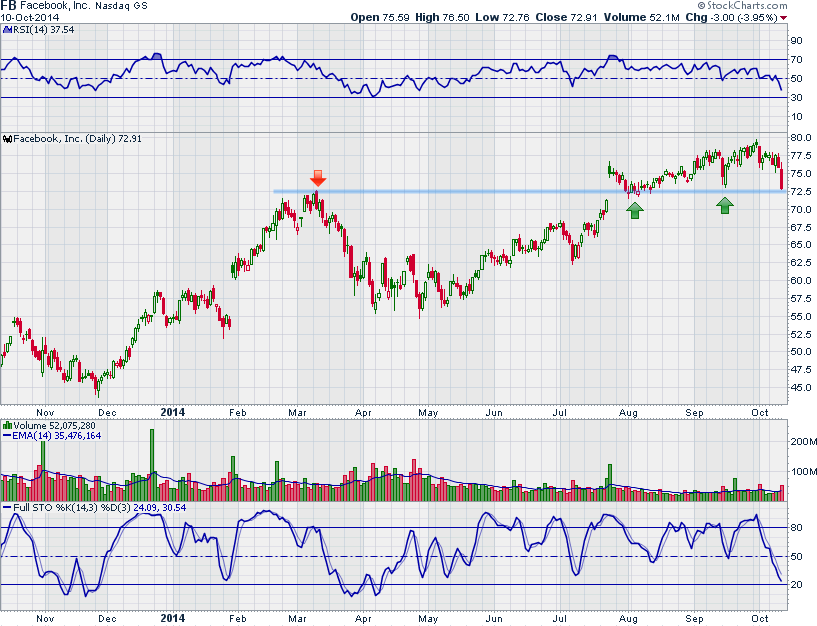
Task: Click the Volume 52,075,280 legend text
Action: [54, 425]
